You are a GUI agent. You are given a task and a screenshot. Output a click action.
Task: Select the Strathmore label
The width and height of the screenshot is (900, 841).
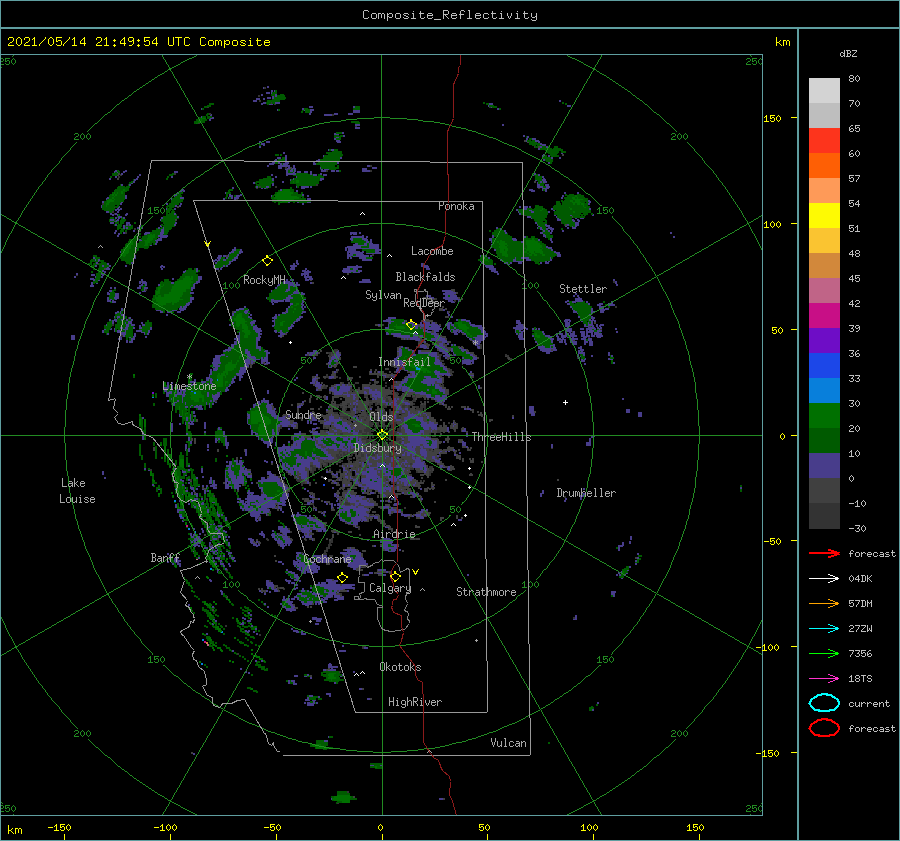click(x=486, y=592)
